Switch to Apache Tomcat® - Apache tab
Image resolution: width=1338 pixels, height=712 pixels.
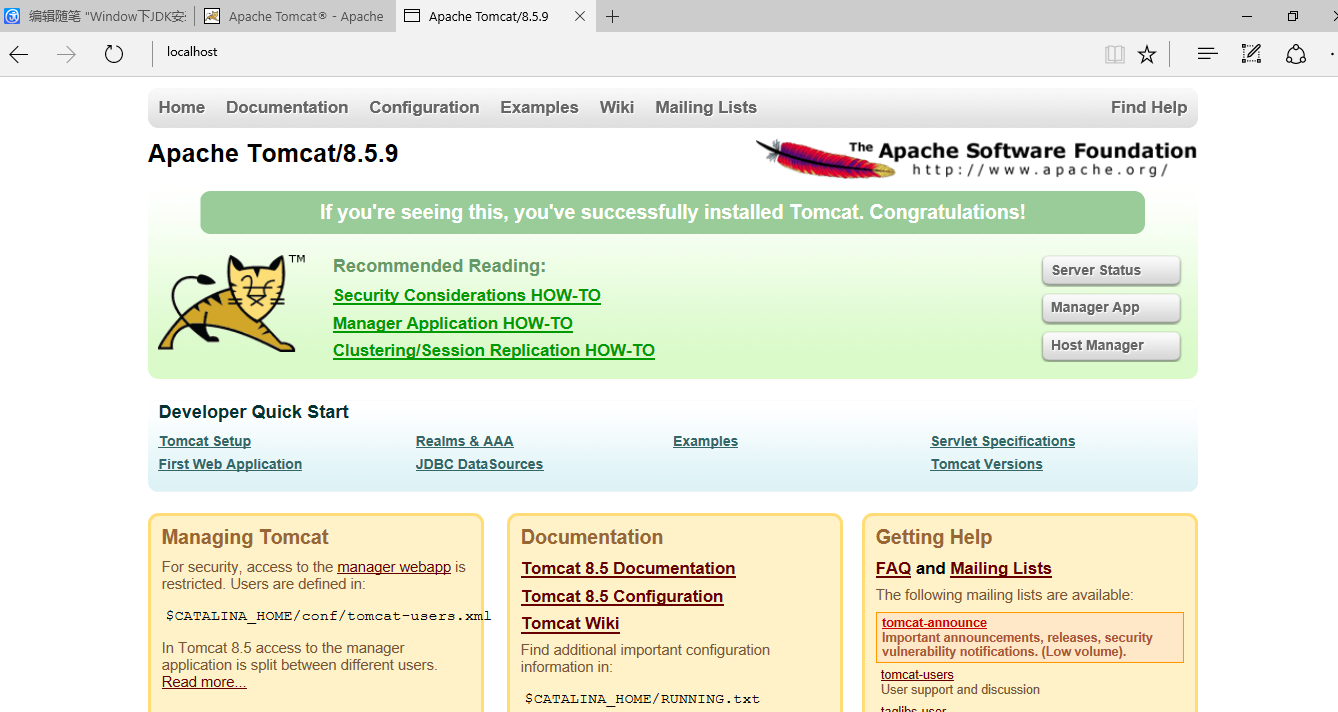pos(295,16)
